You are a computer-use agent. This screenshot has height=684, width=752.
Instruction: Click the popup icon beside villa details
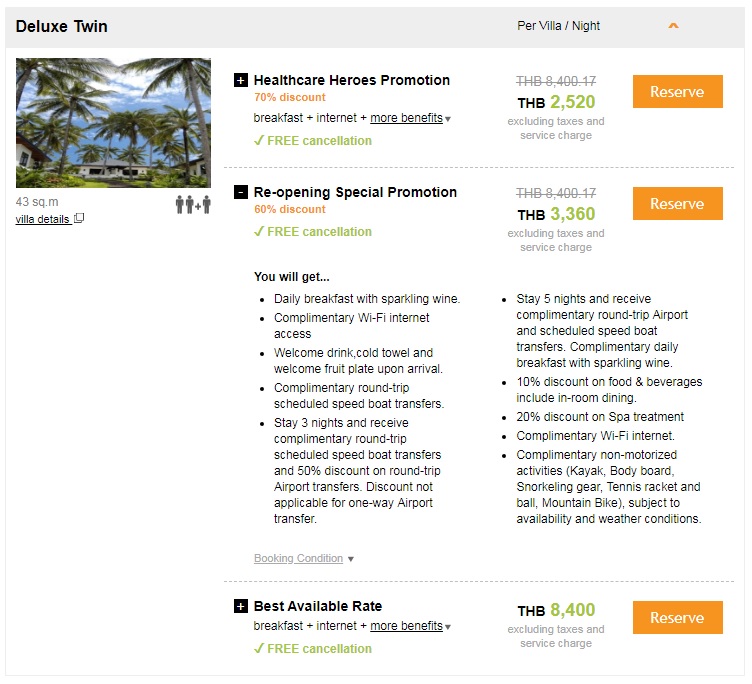(x=80, y=219)
